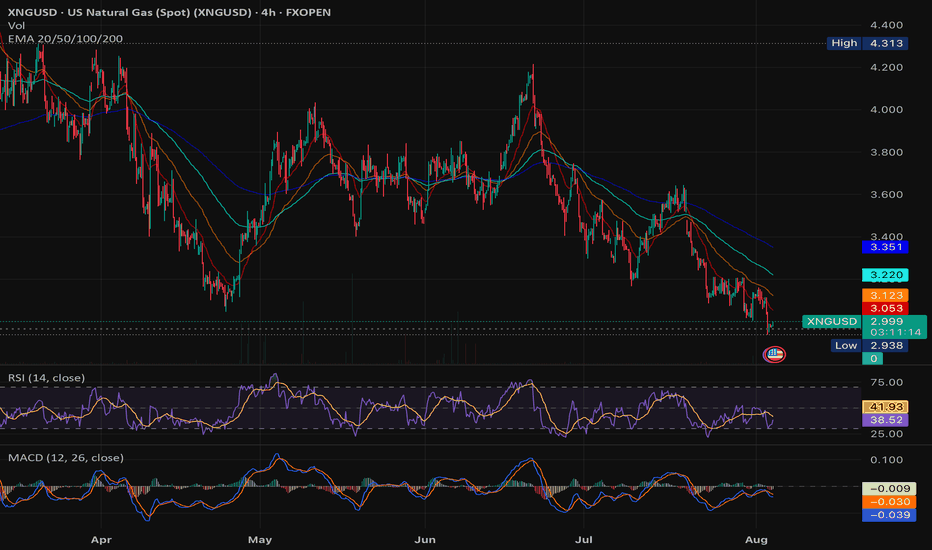Click the RSI value label 38.52
Viewport: 932px width, 550px height.
[886, 420]
